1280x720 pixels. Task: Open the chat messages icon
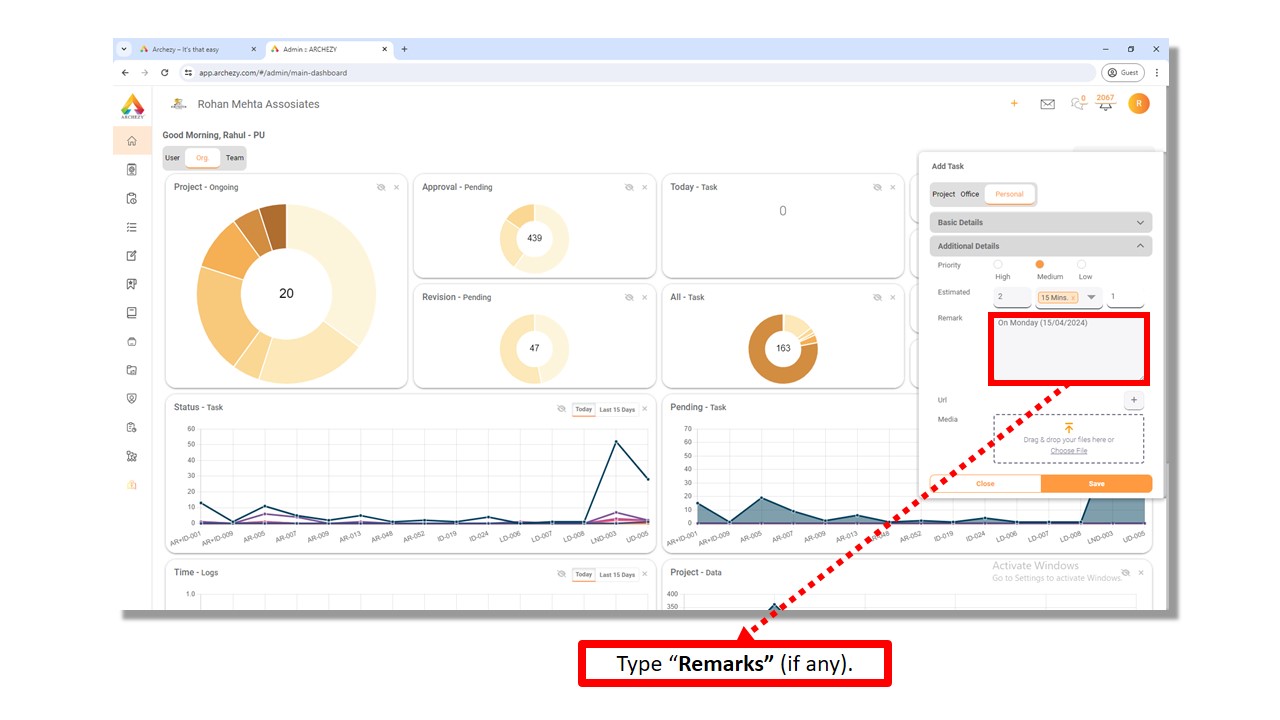[x=1077, y=103]
